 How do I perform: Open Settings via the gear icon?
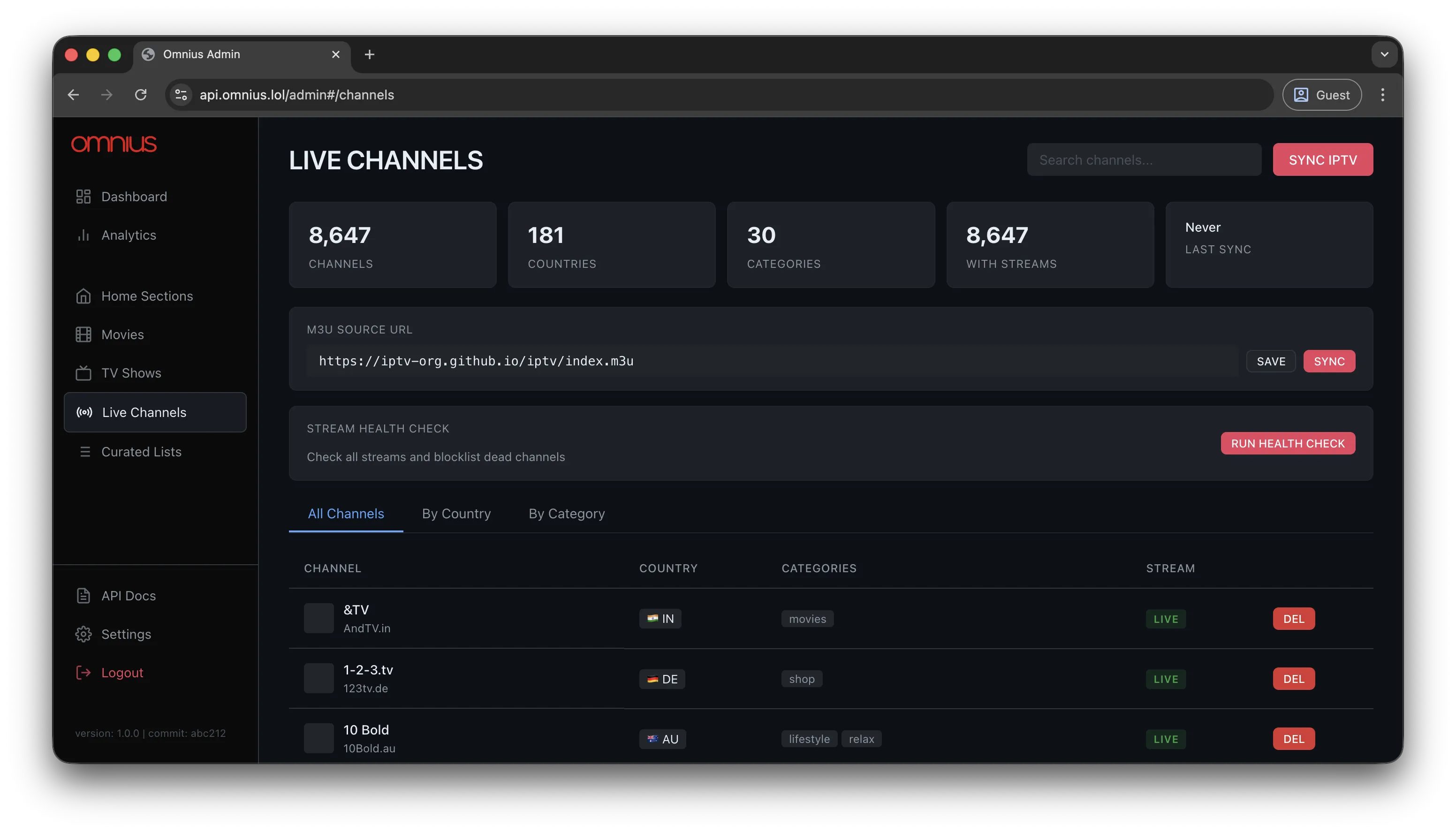[83, 634]
